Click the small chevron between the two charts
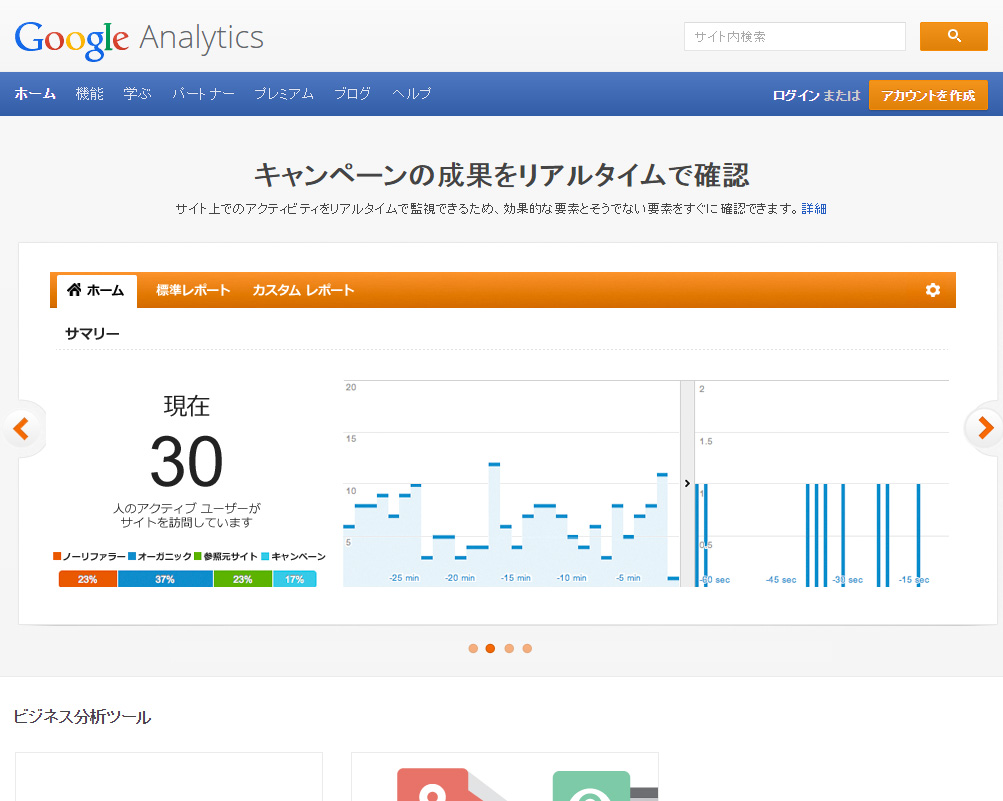 [x=687, y=483]
